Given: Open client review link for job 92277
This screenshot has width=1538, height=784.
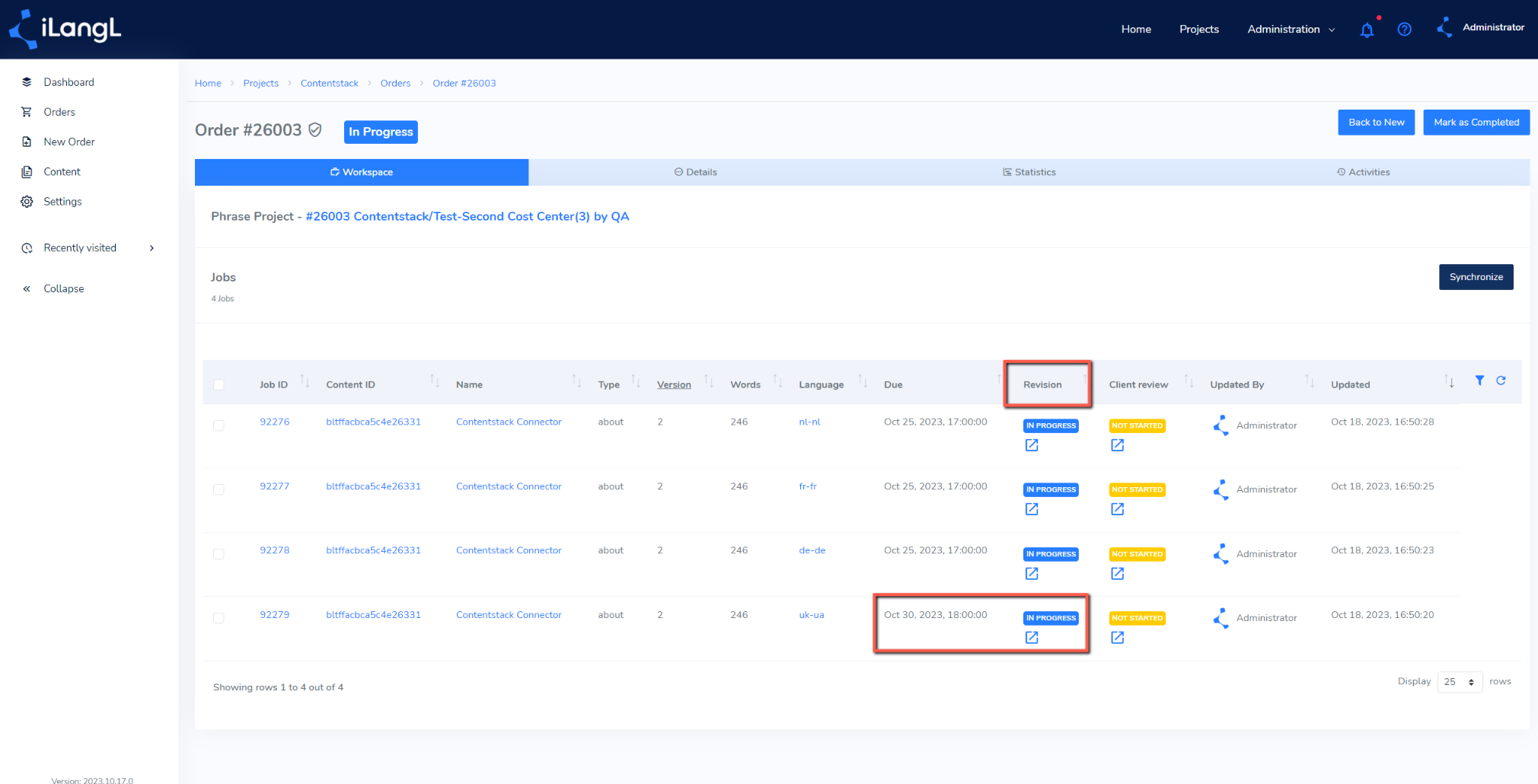Looking at the screenshot, I should tap(1117, 509).
